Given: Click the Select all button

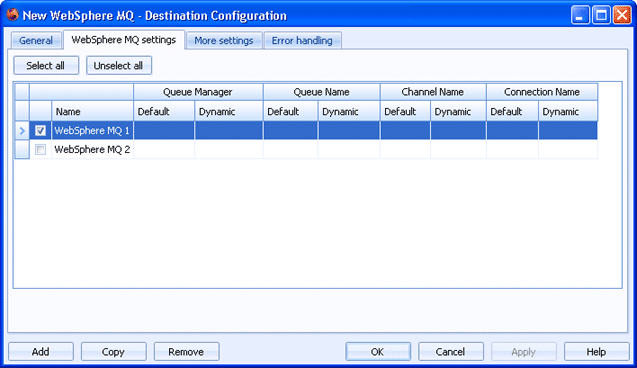Looking at the screenshot, I should (x=46, y=65).
